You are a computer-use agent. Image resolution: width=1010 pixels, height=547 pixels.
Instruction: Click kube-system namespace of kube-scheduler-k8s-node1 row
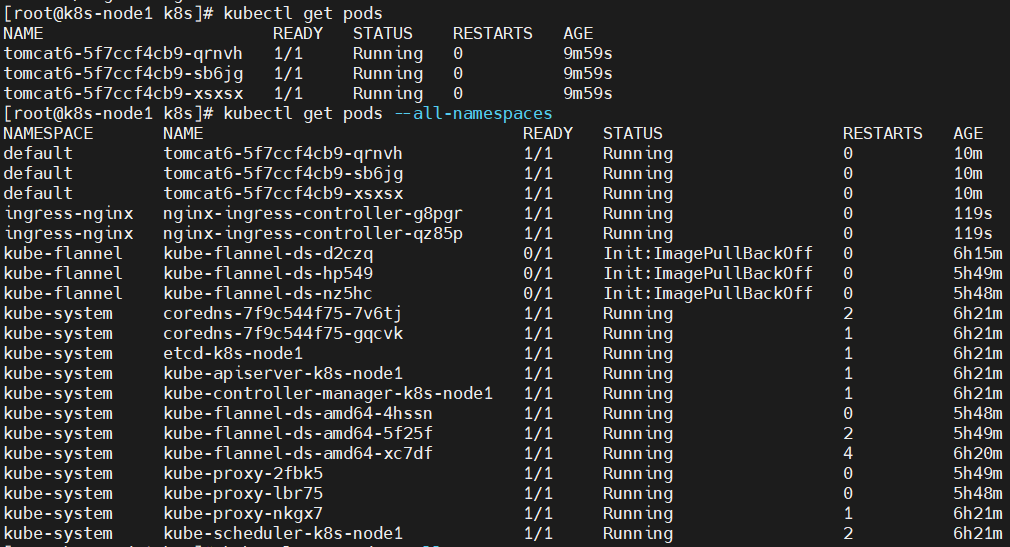click(58, 533)
